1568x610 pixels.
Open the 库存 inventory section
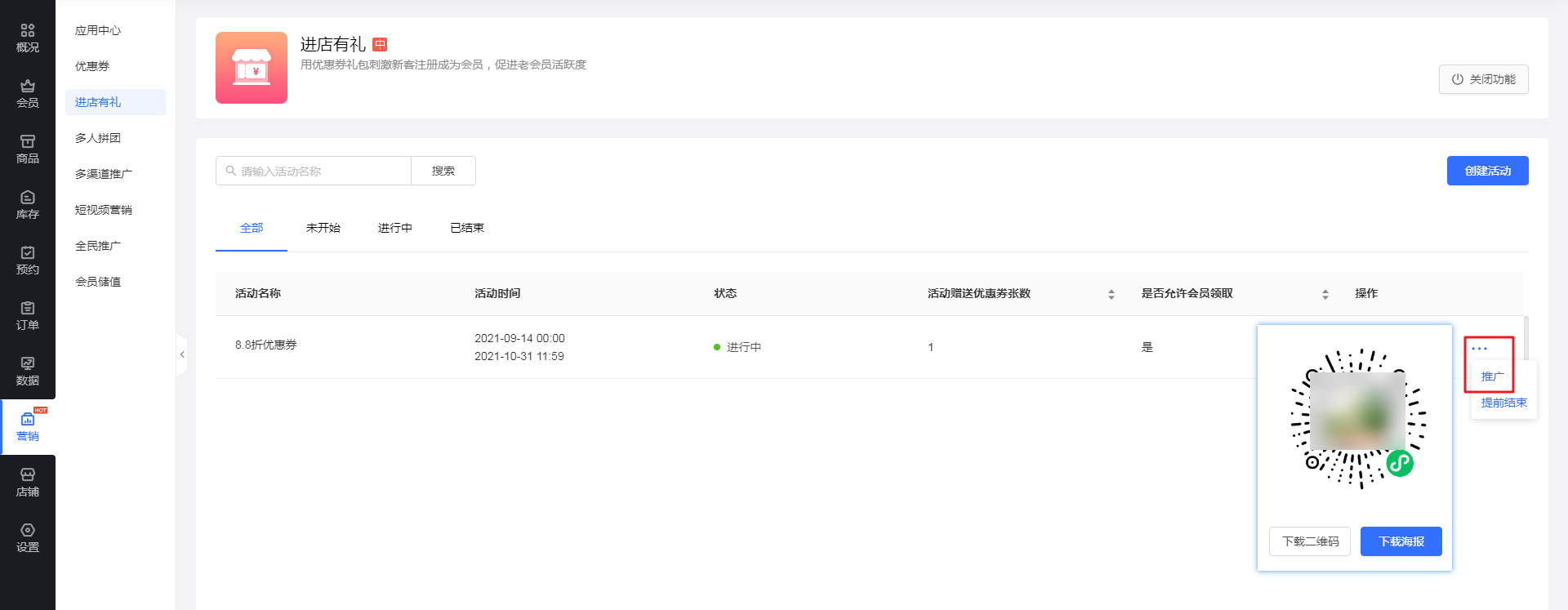(28, 205)
